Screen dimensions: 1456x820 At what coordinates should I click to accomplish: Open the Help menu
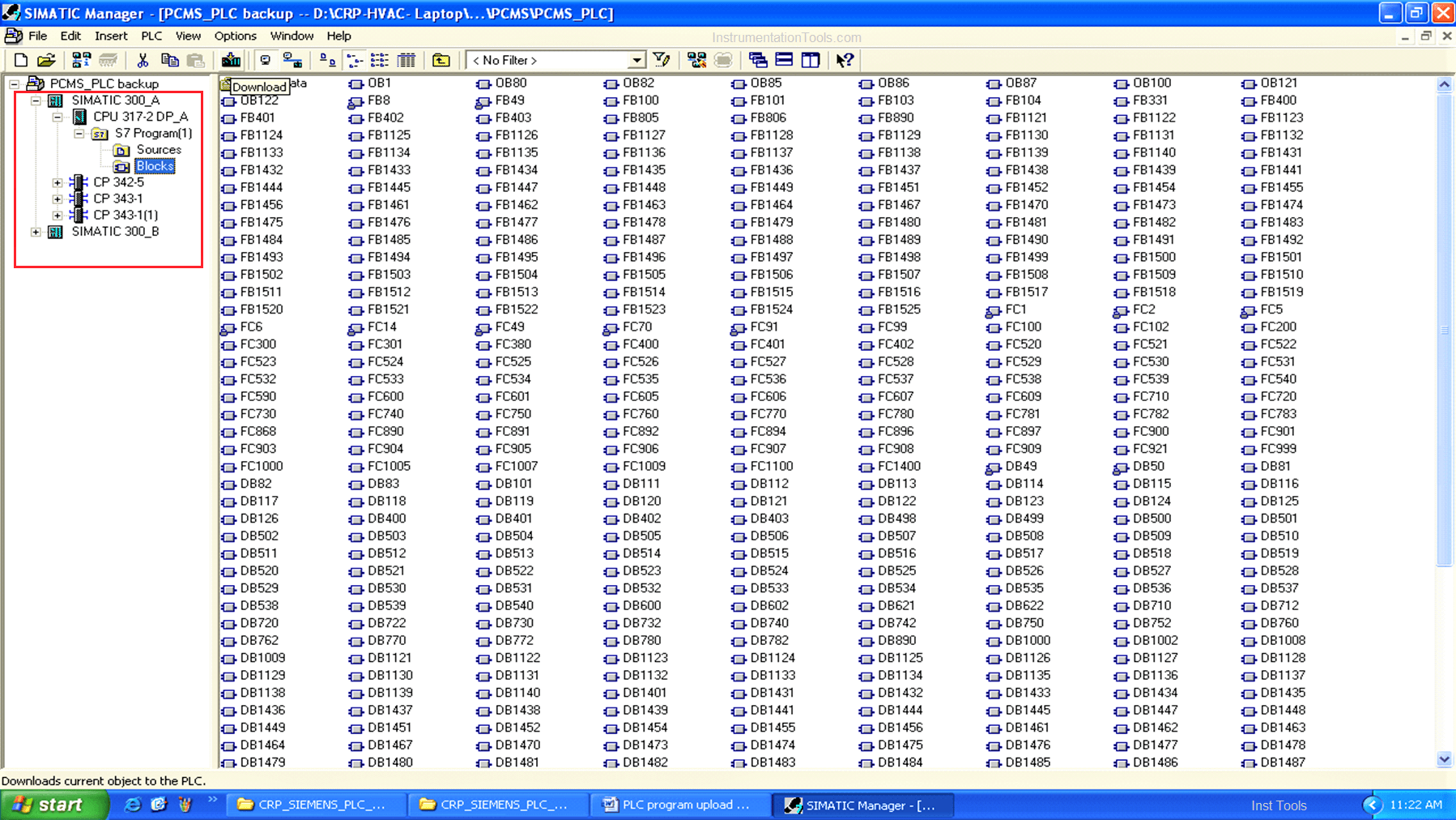338,36
